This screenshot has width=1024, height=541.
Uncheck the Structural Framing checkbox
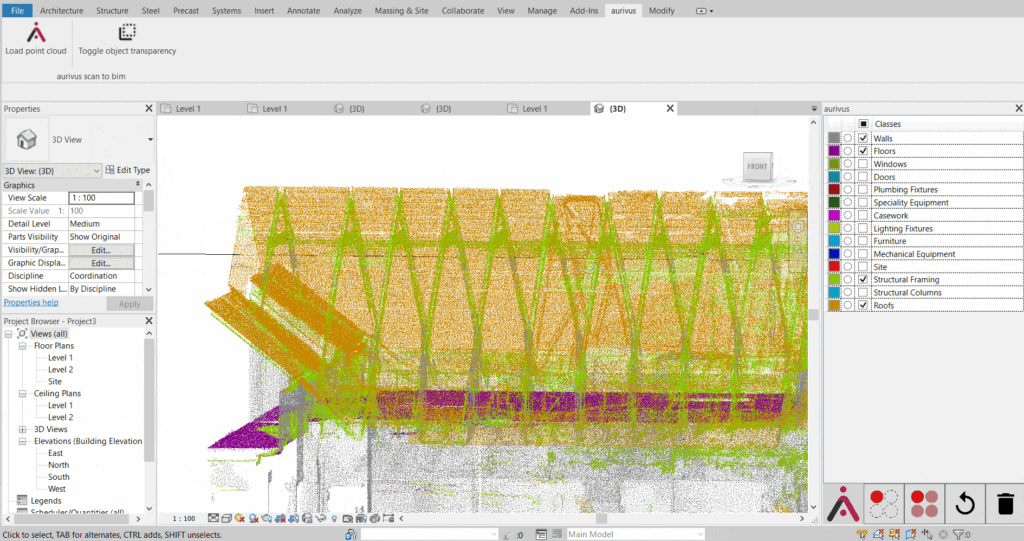click(863, 280)
